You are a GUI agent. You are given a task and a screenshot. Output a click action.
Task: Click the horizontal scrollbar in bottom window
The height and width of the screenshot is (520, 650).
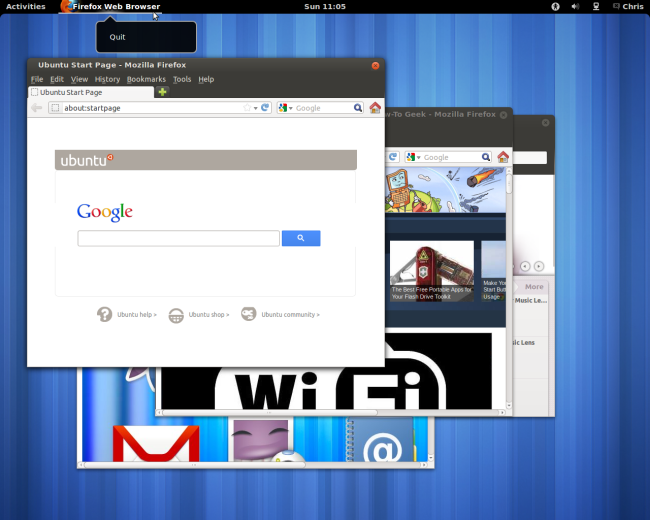point(195,465)
